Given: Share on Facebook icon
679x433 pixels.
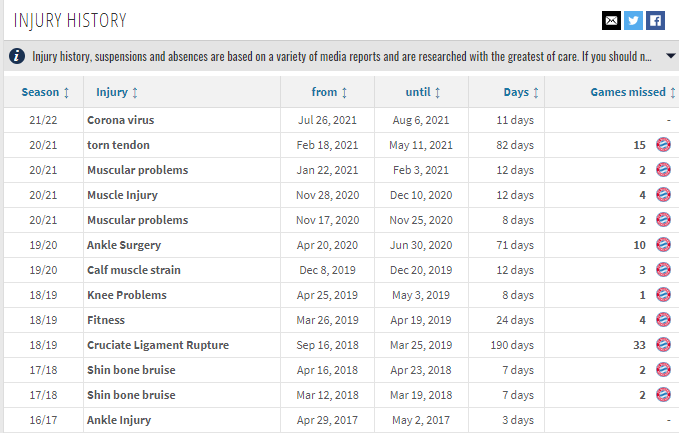Looking at the screenshot, I should (x=655, y=20).
